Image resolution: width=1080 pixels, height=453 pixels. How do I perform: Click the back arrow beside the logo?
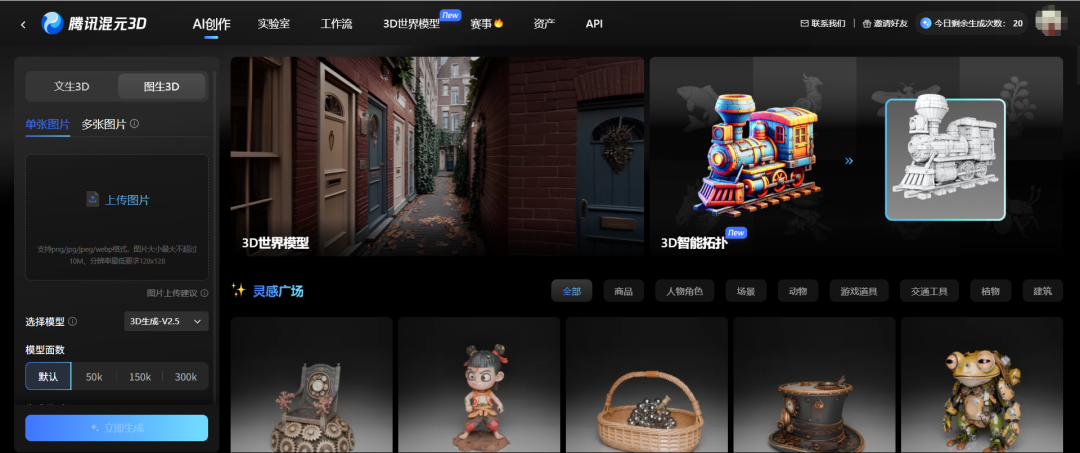[x=23, y=24]
